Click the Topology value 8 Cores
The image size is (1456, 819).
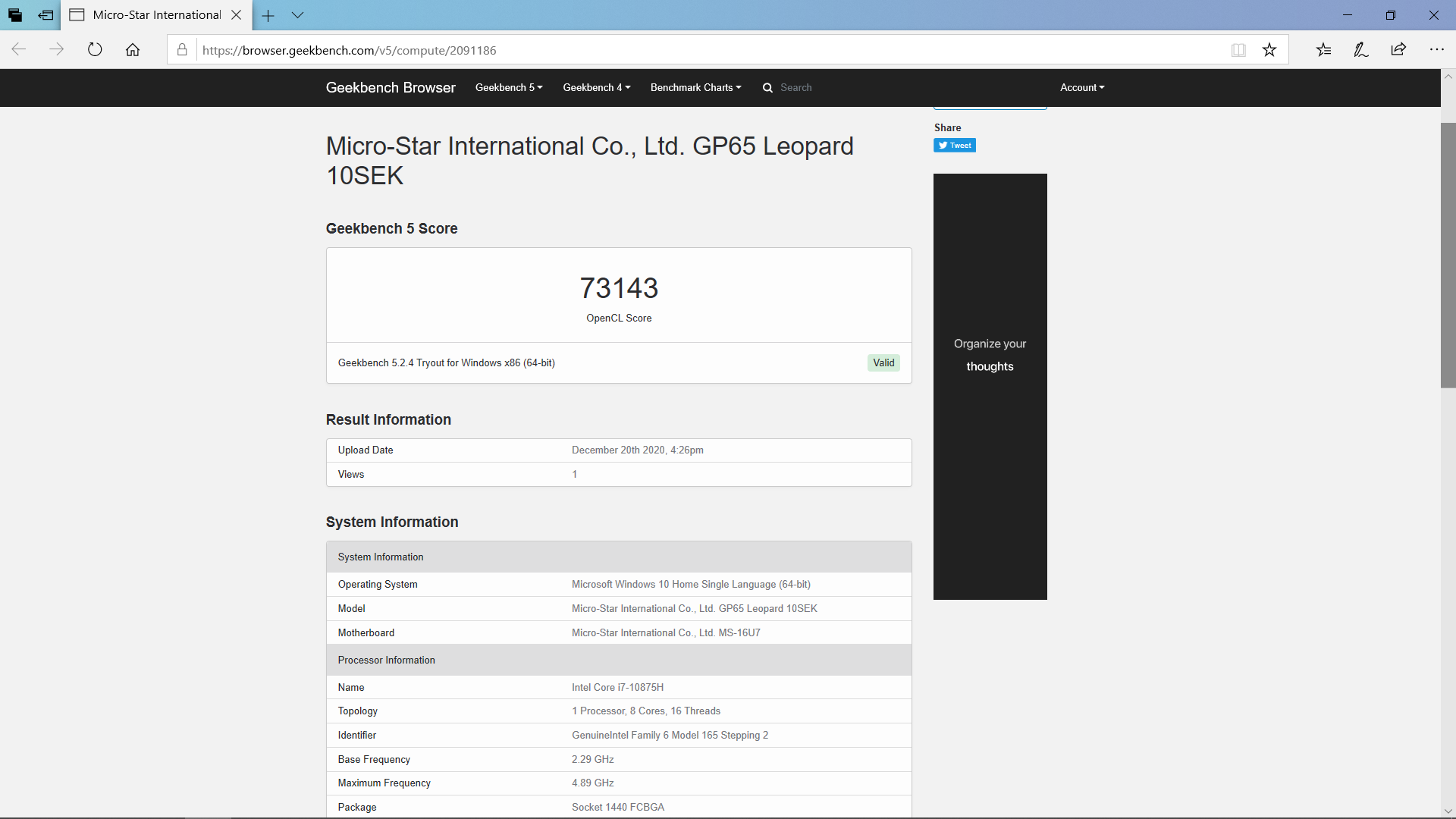tap(646, 711)
